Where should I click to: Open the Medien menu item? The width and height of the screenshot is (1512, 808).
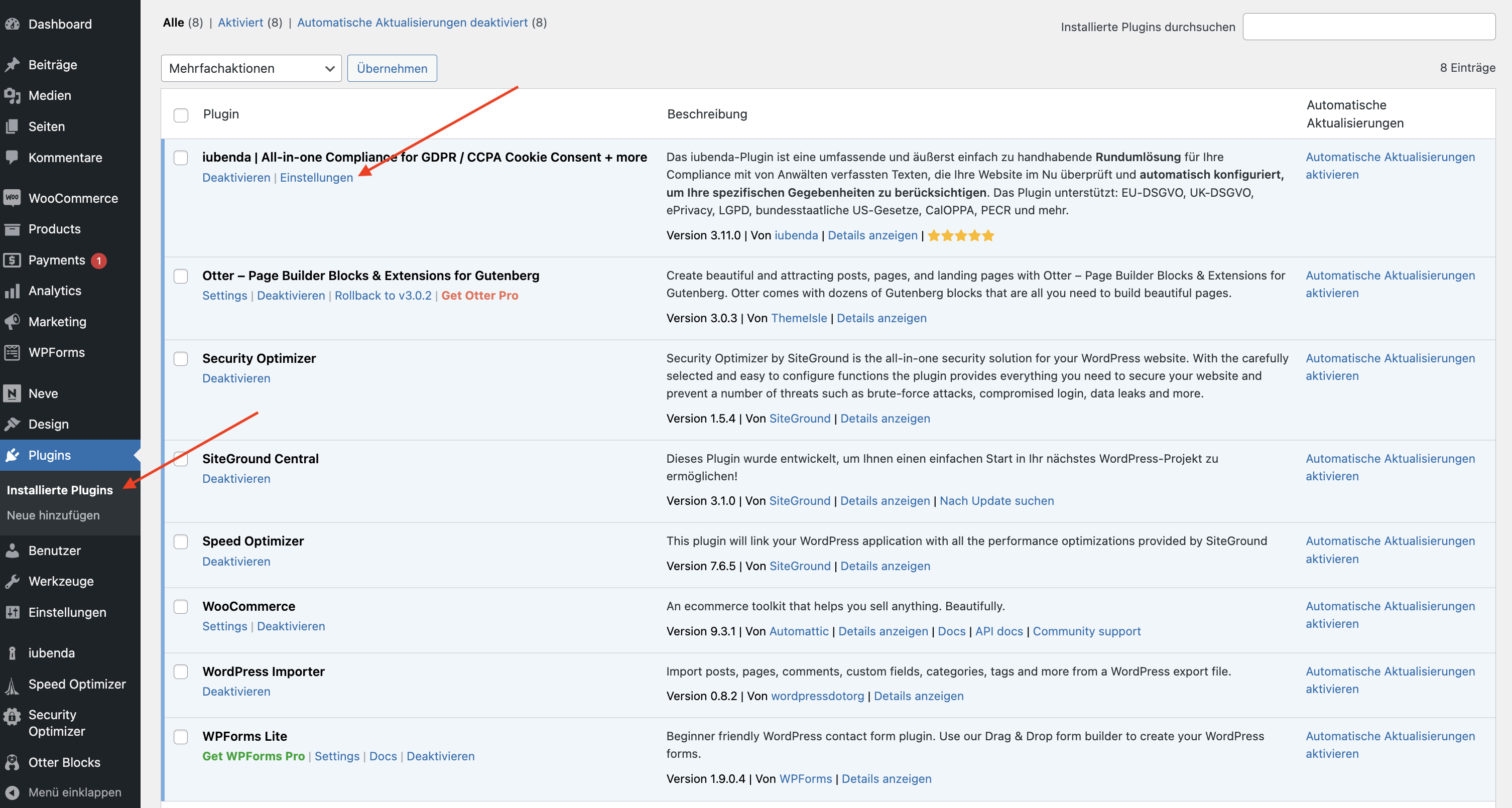coord(50,95)
